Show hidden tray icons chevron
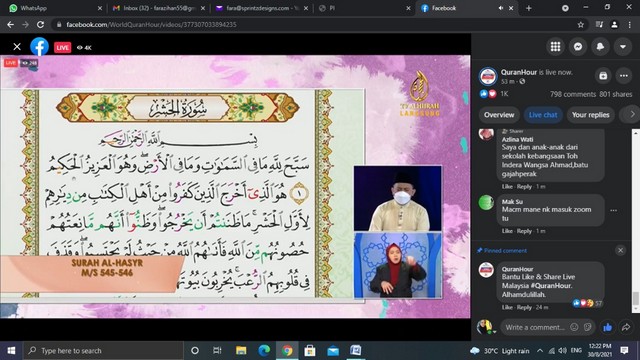The image size is (640, 360). [540, 351]
